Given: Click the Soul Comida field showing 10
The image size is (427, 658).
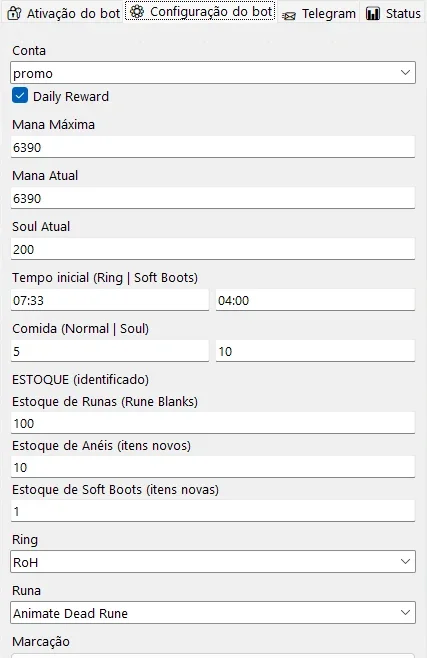Looking at the screenshot, I should click(x=315, y=351).
